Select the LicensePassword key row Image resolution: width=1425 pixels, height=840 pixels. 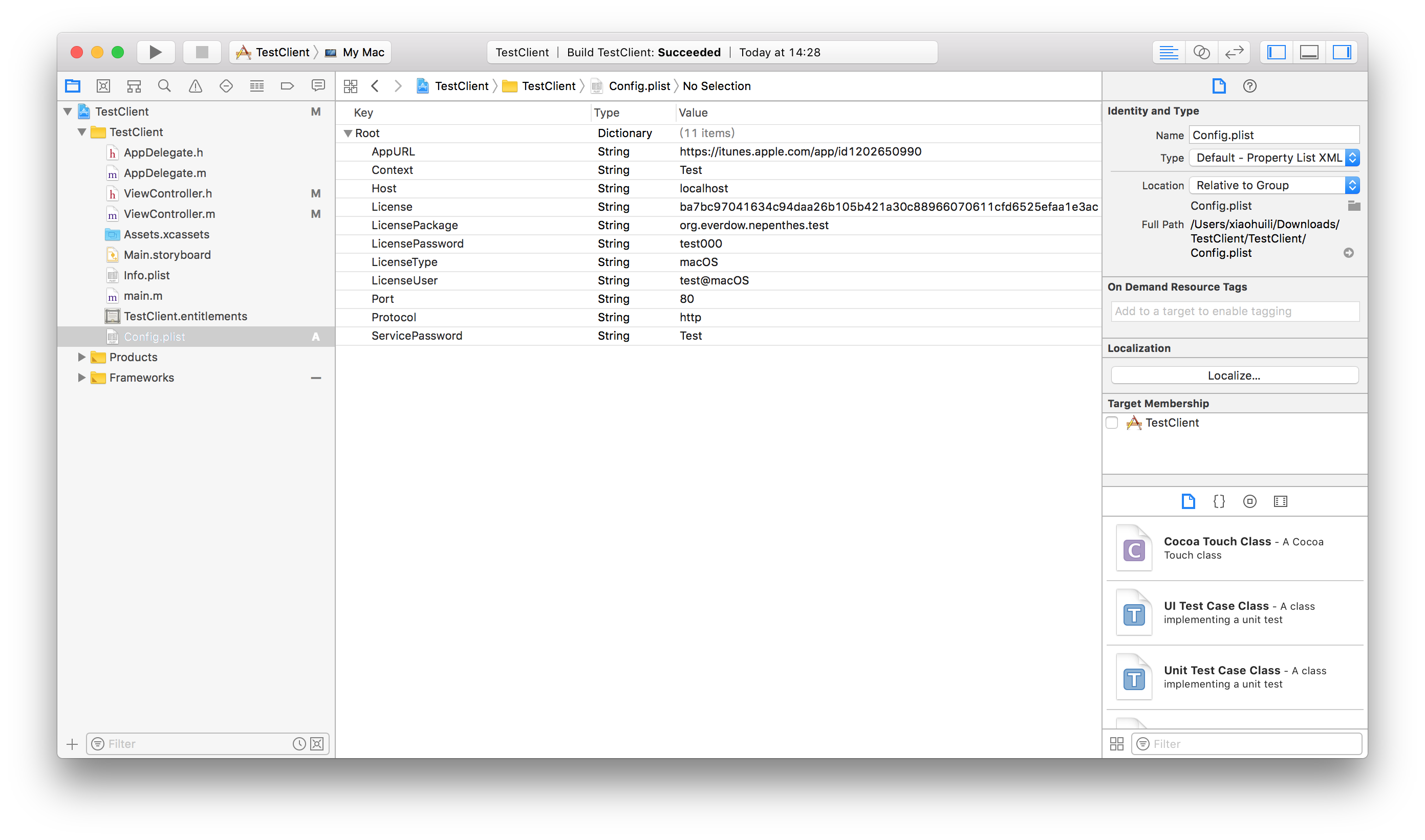718,244
